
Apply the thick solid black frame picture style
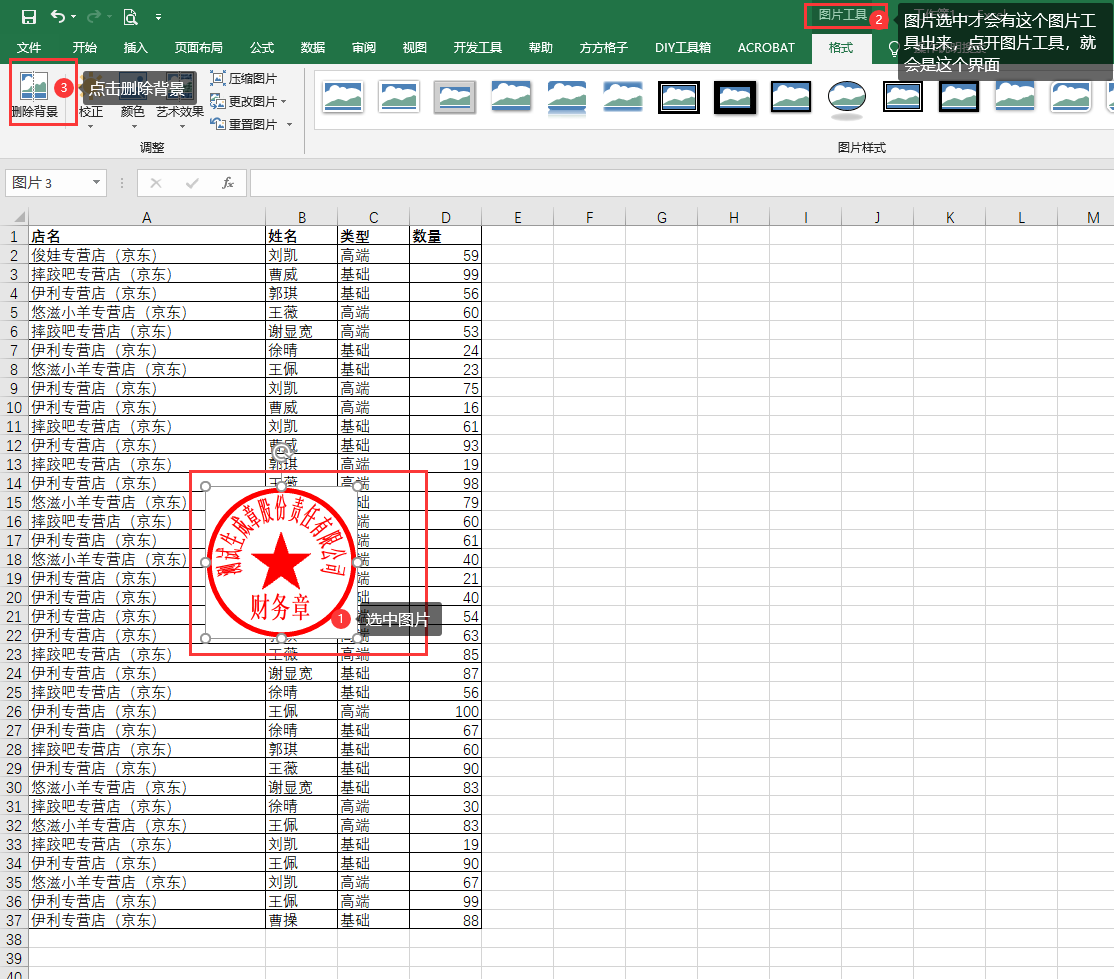click(x=735, y=97)
